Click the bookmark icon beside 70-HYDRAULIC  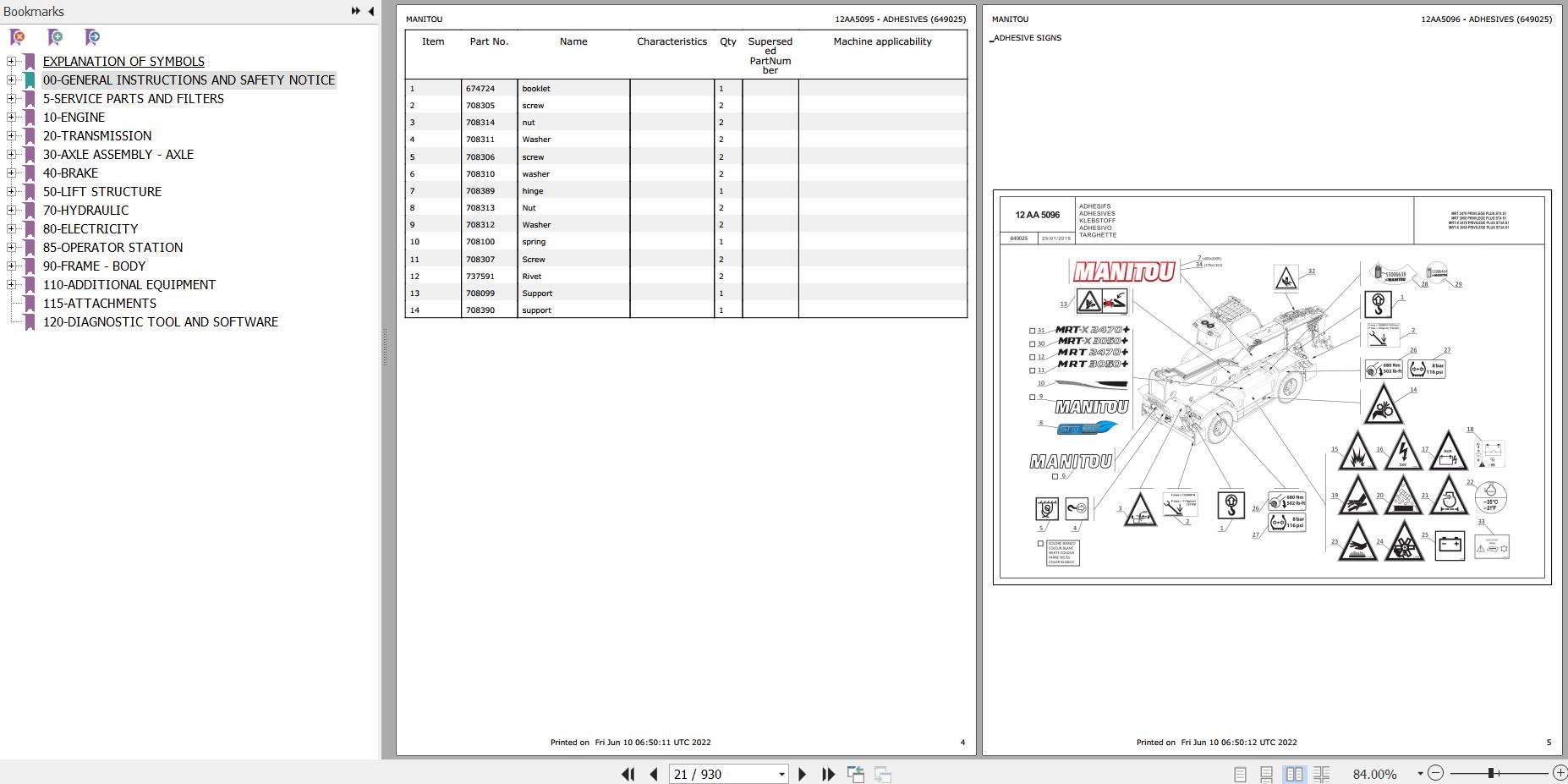pos(30,211)
